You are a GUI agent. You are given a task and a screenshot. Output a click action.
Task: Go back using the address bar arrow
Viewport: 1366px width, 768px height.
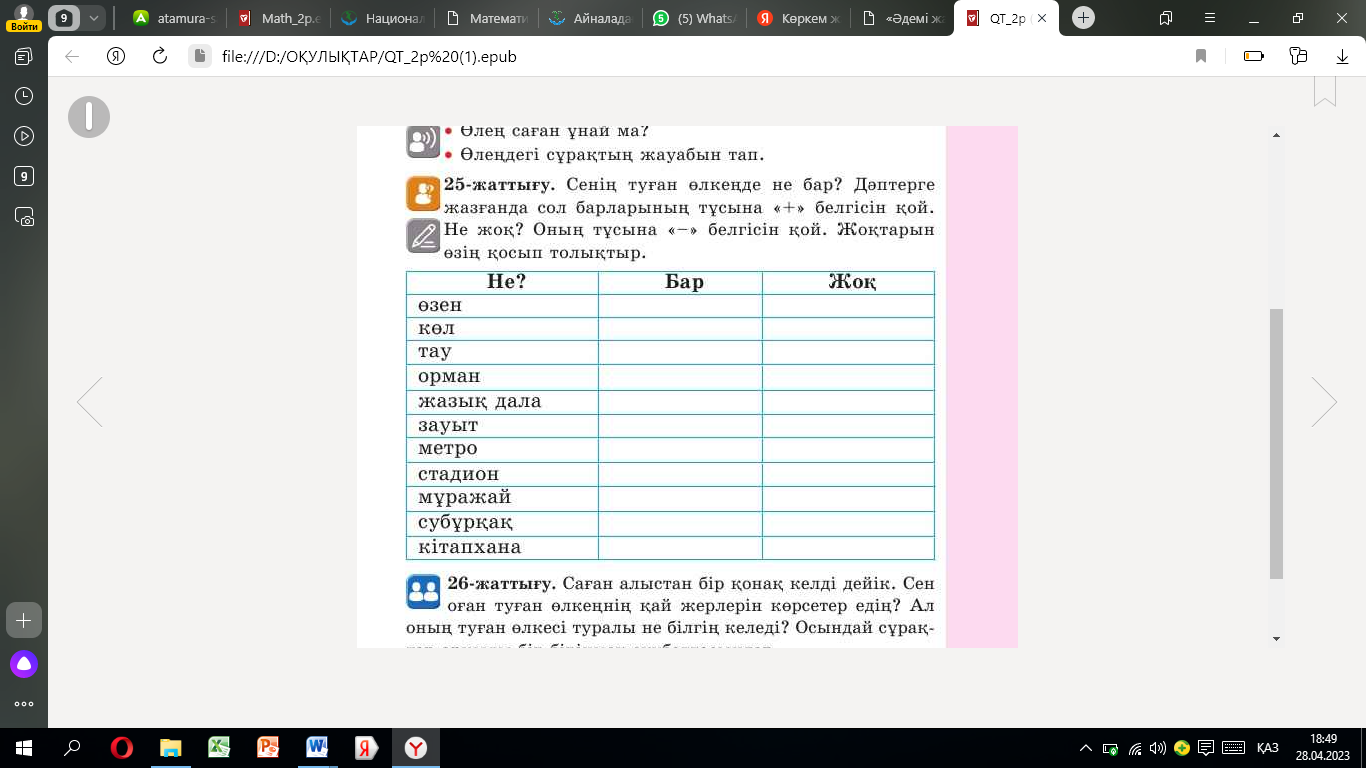point(72,57)
